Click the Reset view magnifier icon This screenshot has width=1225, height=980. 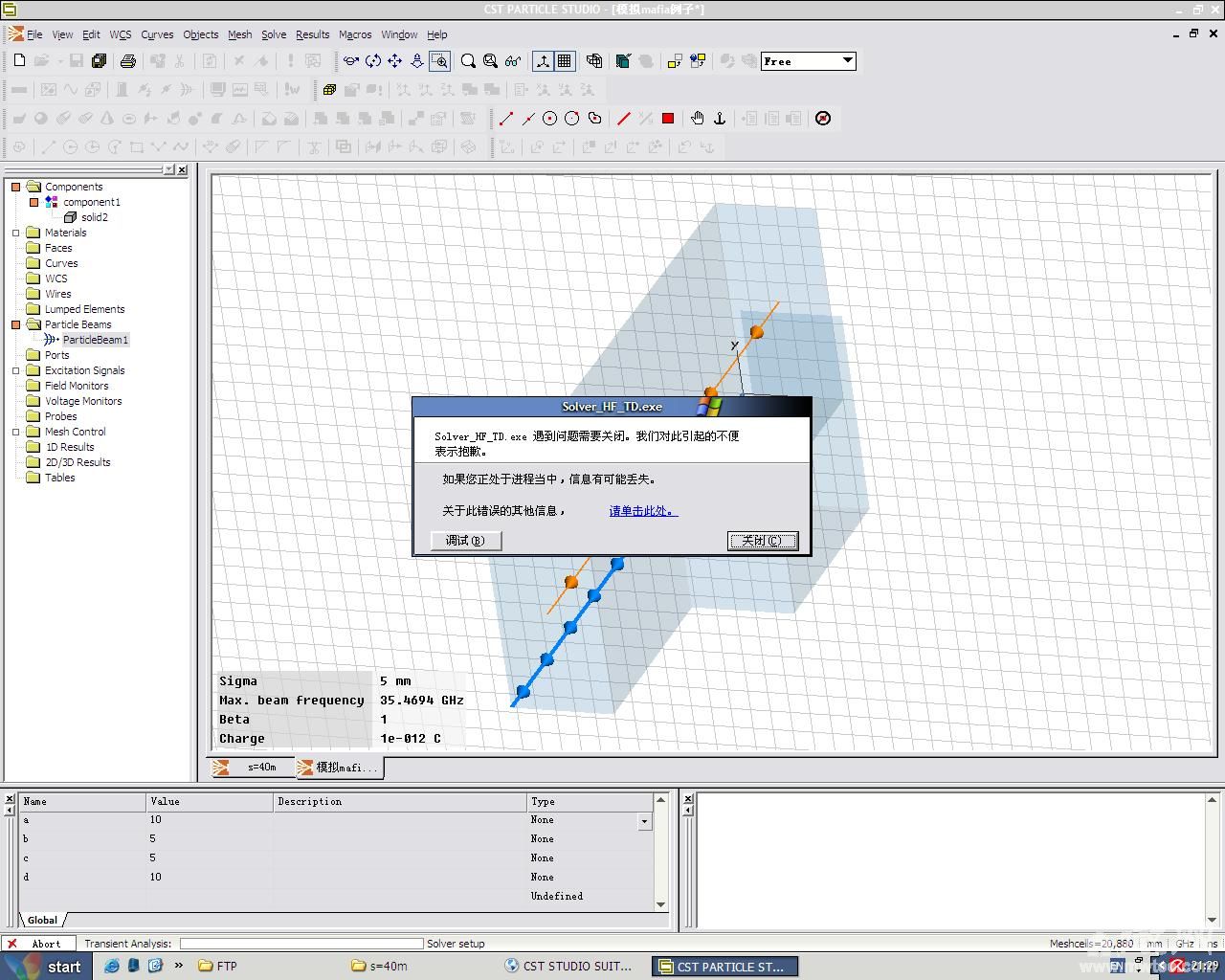(x=490, y=60)
